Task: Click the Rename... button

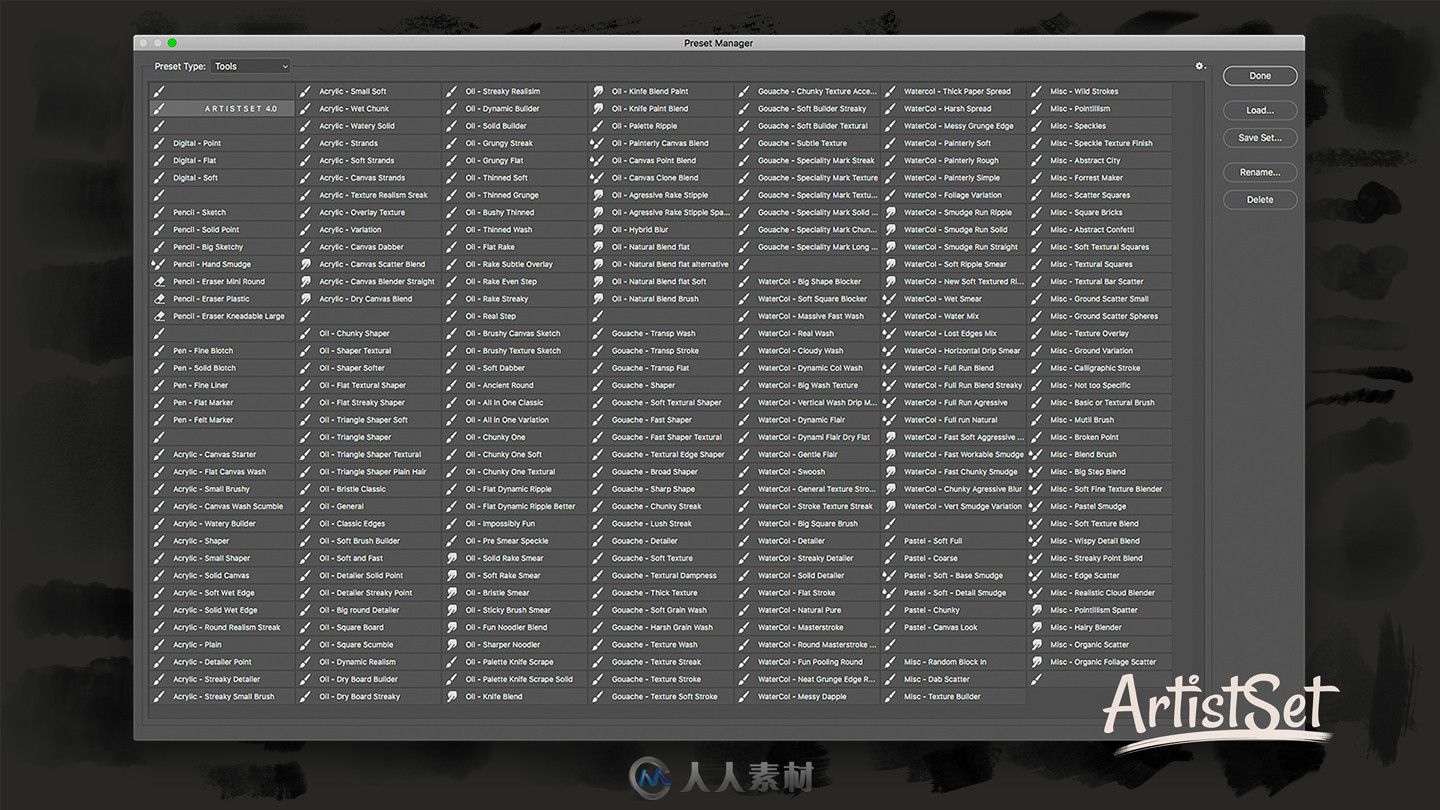Action: pos(1260,172)
